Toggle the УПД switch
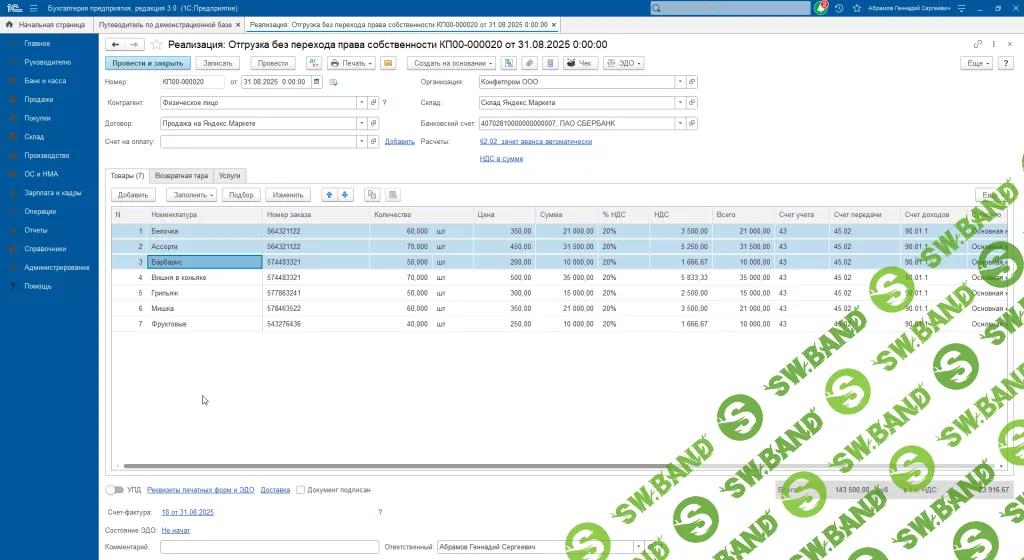Viewport: 1024px width, 560px height. 114,490
